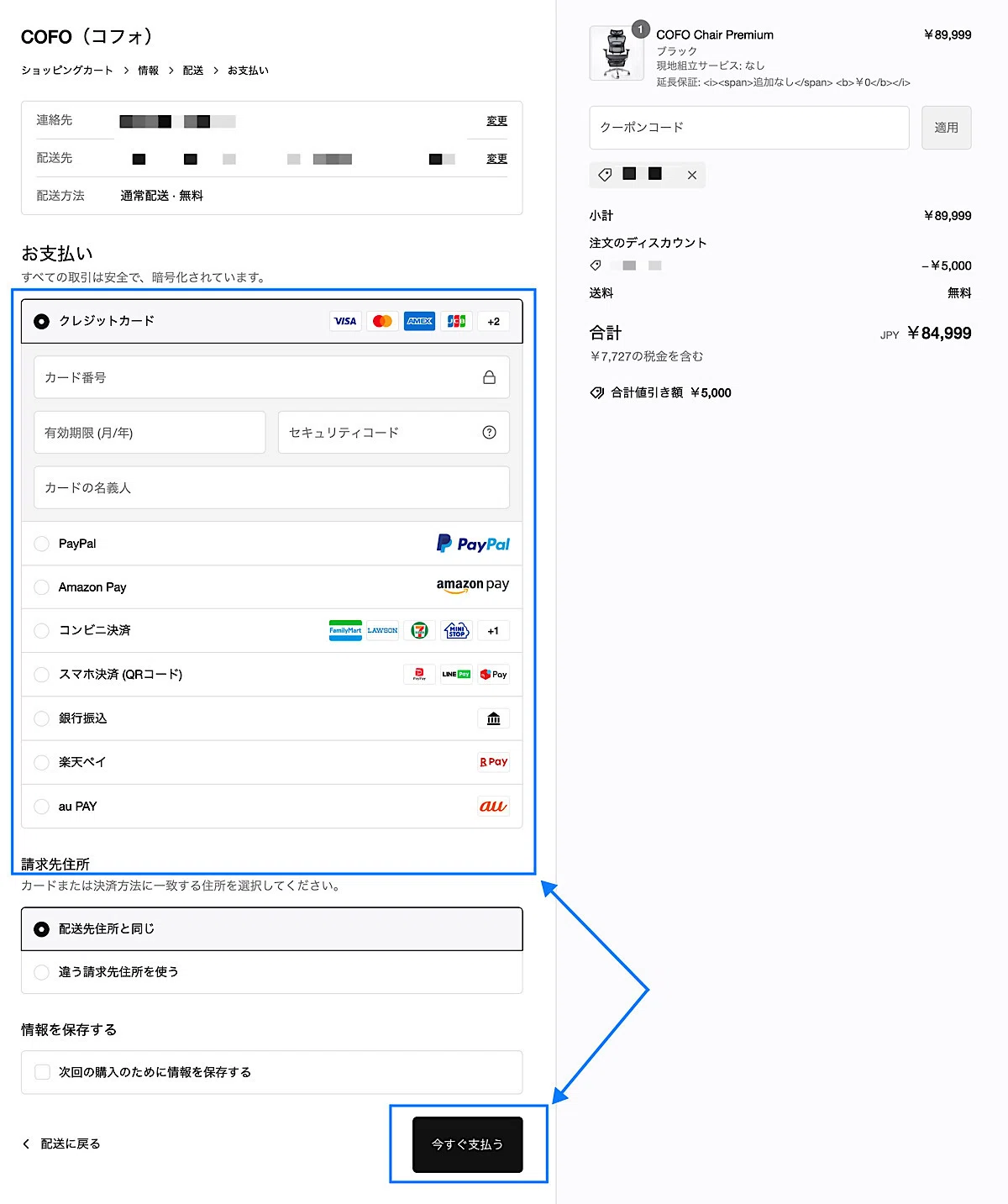Click the amazon pay logo

coord(473,586)
